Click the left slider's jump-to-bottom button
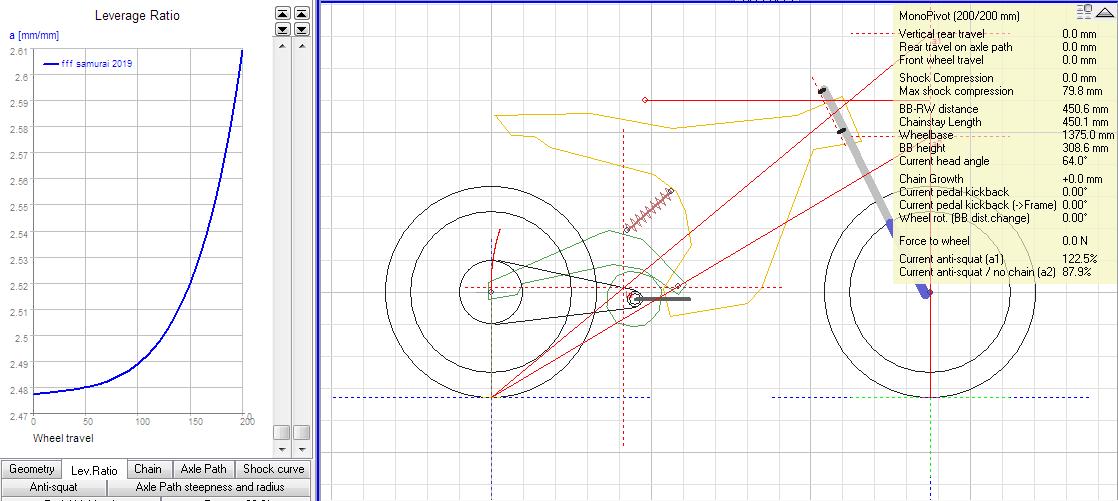This screenshot has width=1118, height=501. coord(283,28)
